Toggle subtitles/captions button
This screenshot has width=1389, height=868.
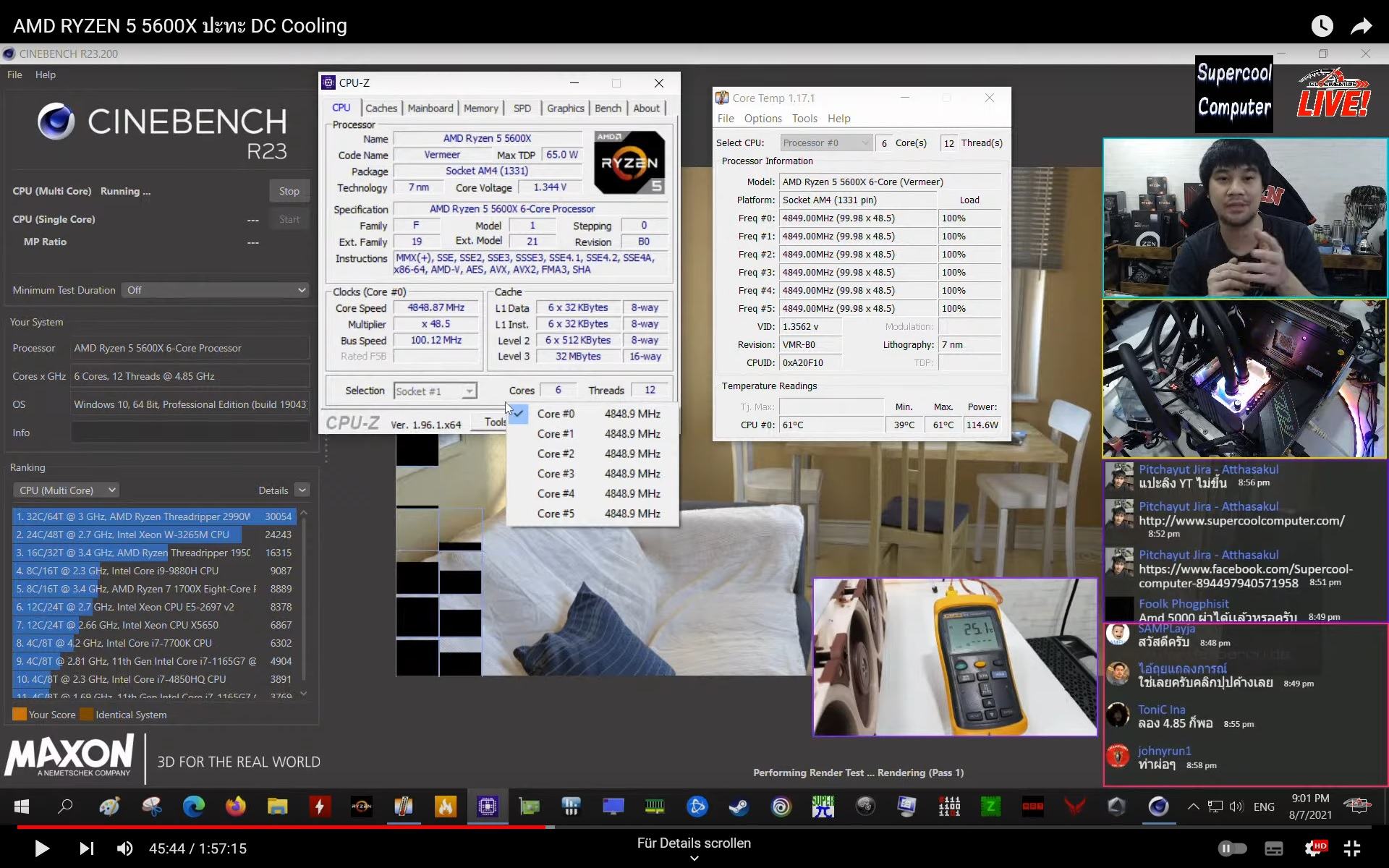tap(1273, 848)
